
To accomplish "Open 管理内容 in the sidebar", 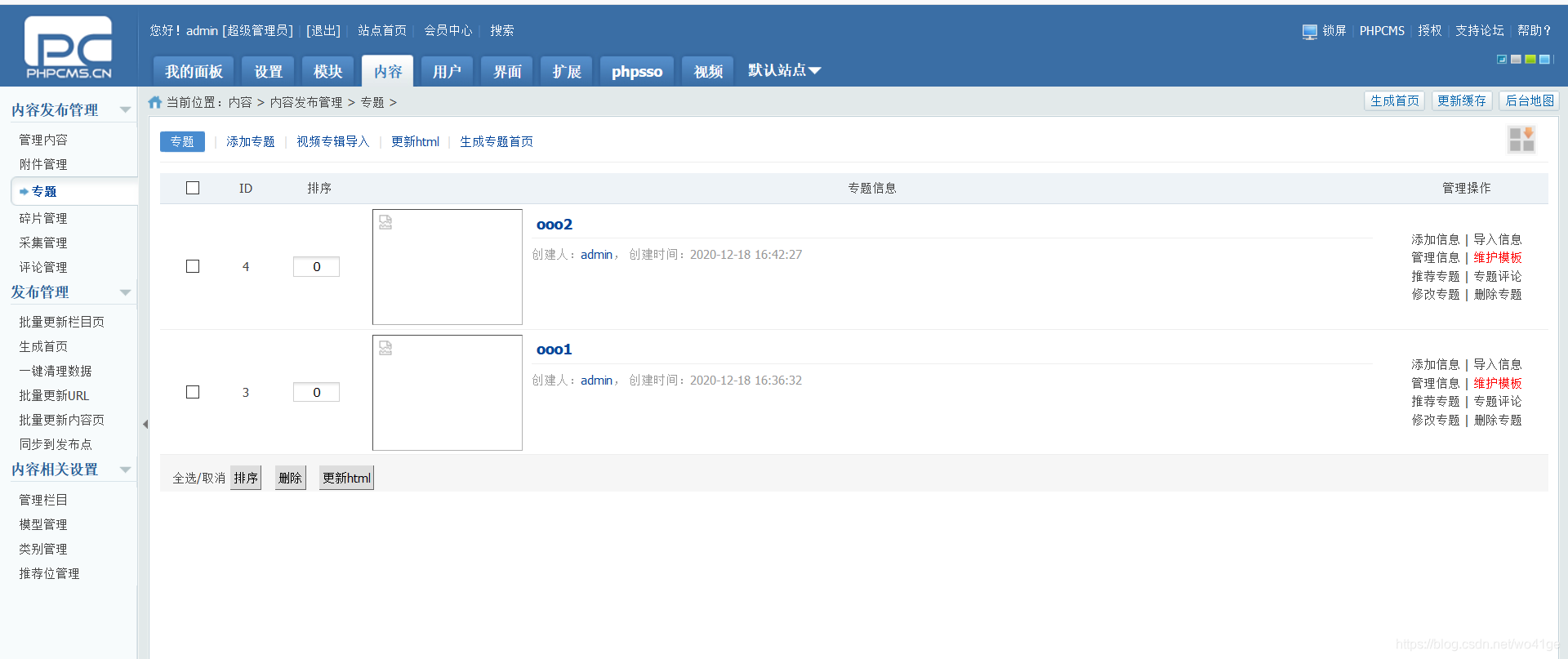I will click(43, 140).
